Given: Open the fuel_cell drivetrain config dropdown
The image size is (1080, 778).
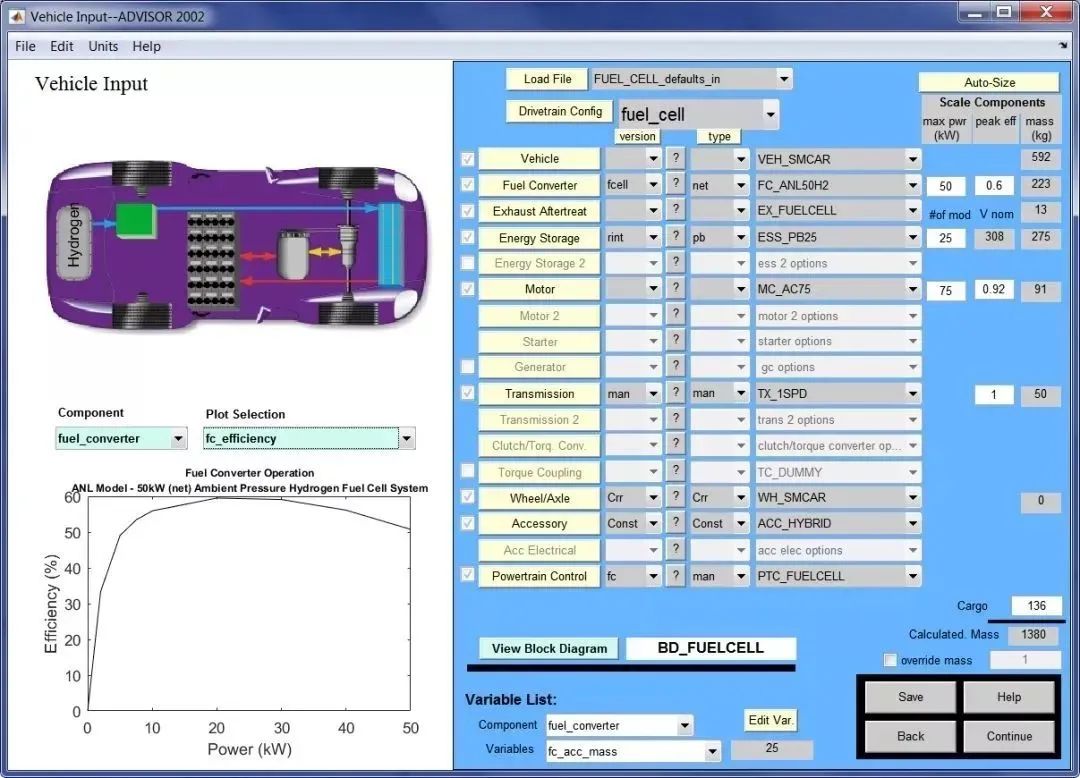Looking at the screenshot, I should point(698,114).
